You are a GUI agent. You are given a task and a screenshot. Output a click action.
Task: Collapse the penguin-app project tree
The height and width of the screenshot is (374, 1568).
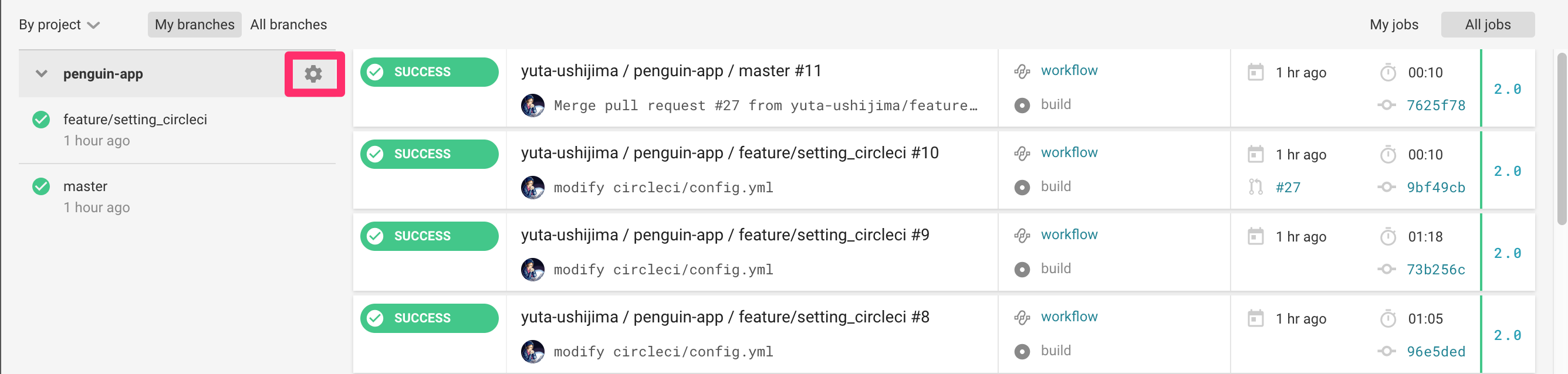coord(42,74)
